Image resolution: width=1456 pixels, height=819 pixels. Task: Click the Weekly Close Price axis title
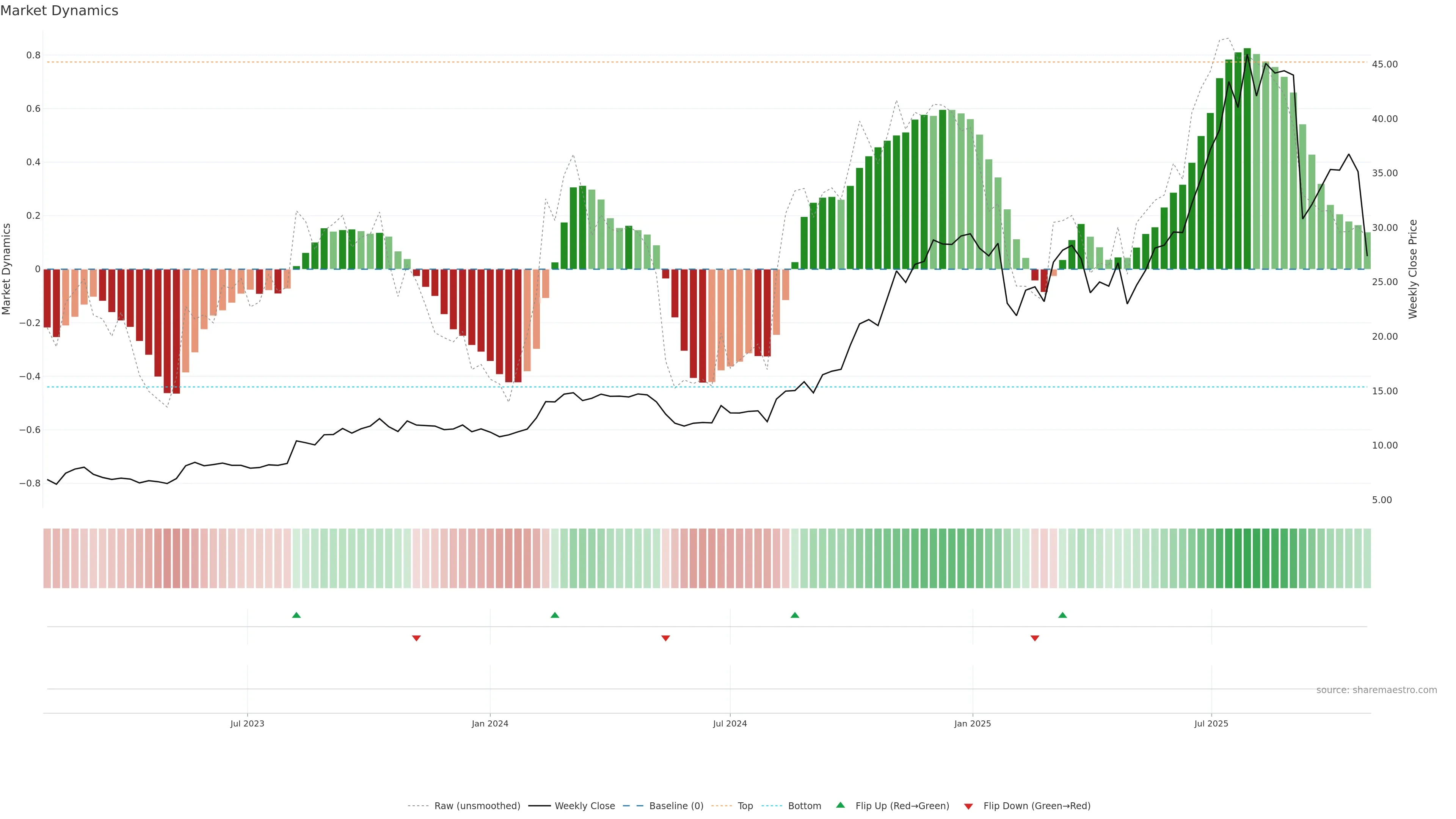coord(1413,269)
